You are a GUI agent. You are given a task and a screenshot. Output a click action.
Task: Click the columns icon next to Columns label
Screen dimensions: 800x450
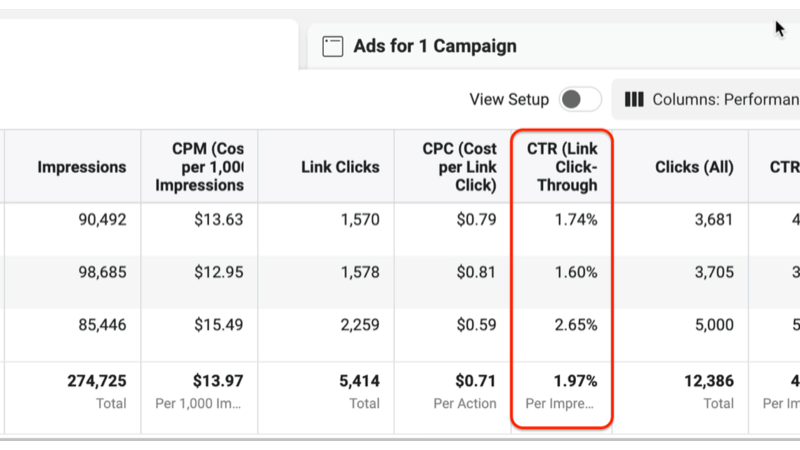[634, 99]
